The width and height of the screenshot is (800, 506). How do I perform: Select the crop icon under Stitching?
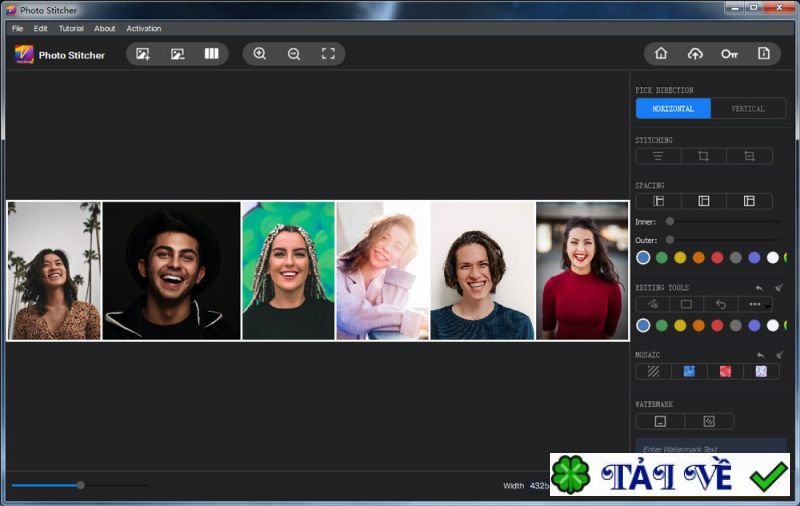(703, 156)
